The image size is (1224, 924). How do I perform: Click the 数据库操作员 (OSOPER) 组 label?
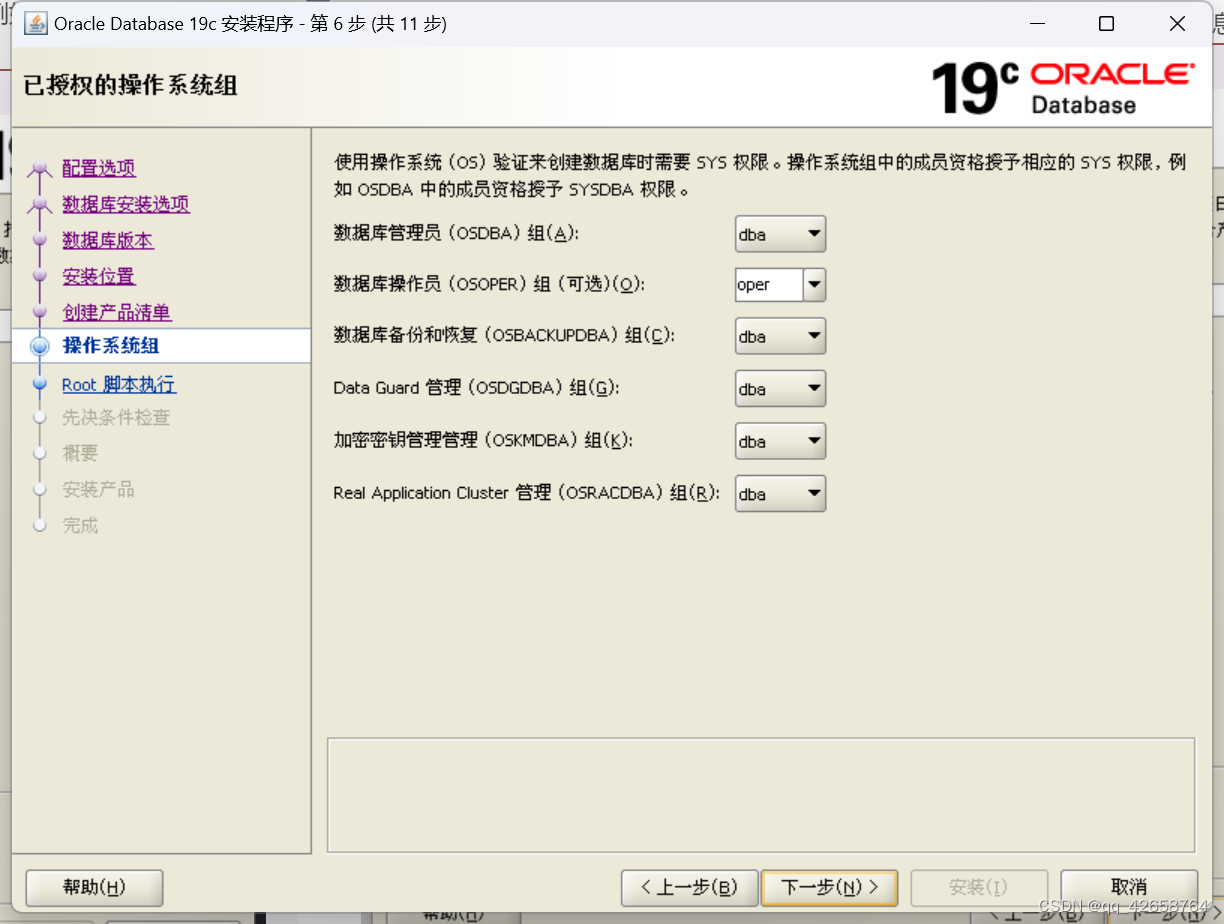489,285
